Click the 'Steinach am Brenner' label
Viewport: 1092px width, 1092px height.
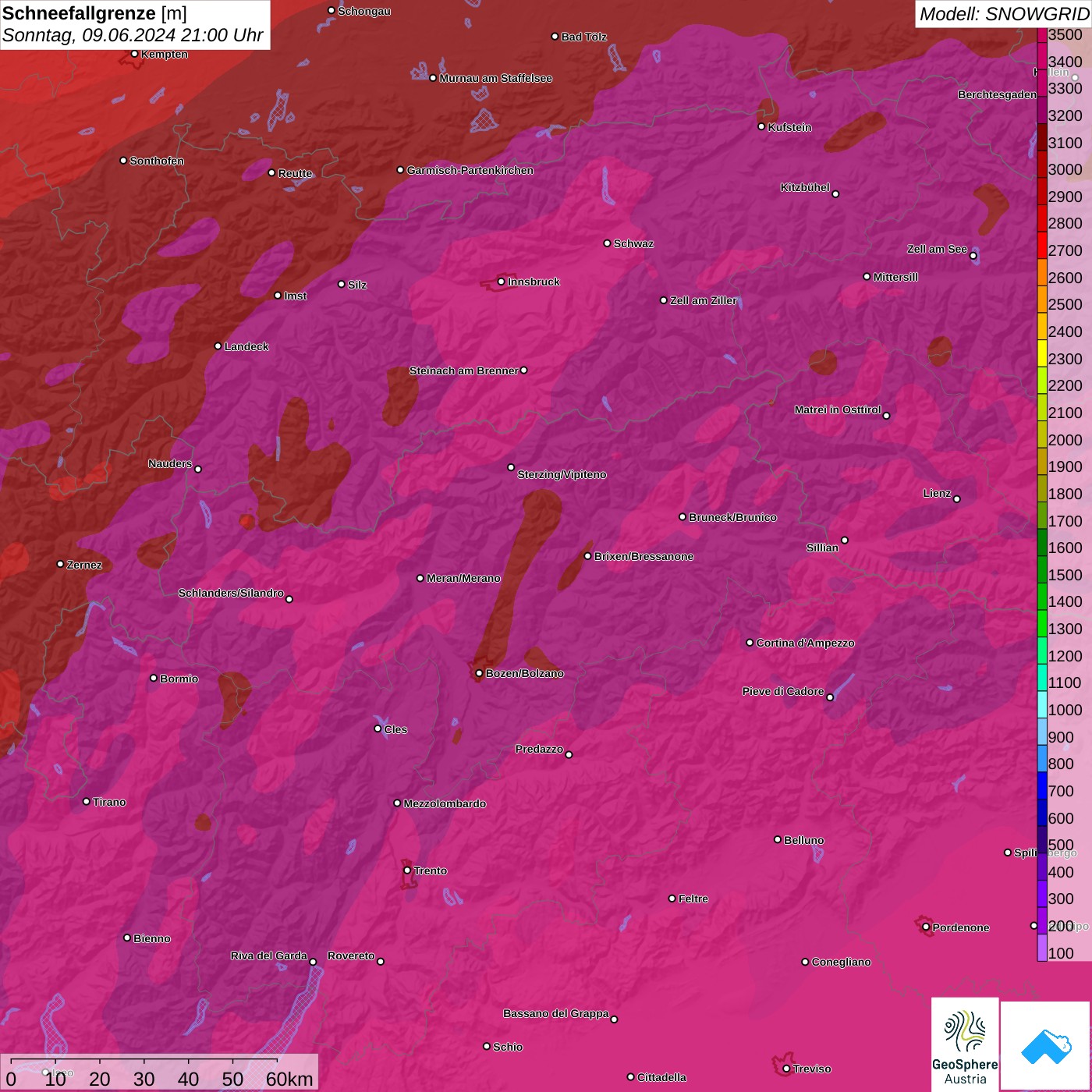coord(463,370)
